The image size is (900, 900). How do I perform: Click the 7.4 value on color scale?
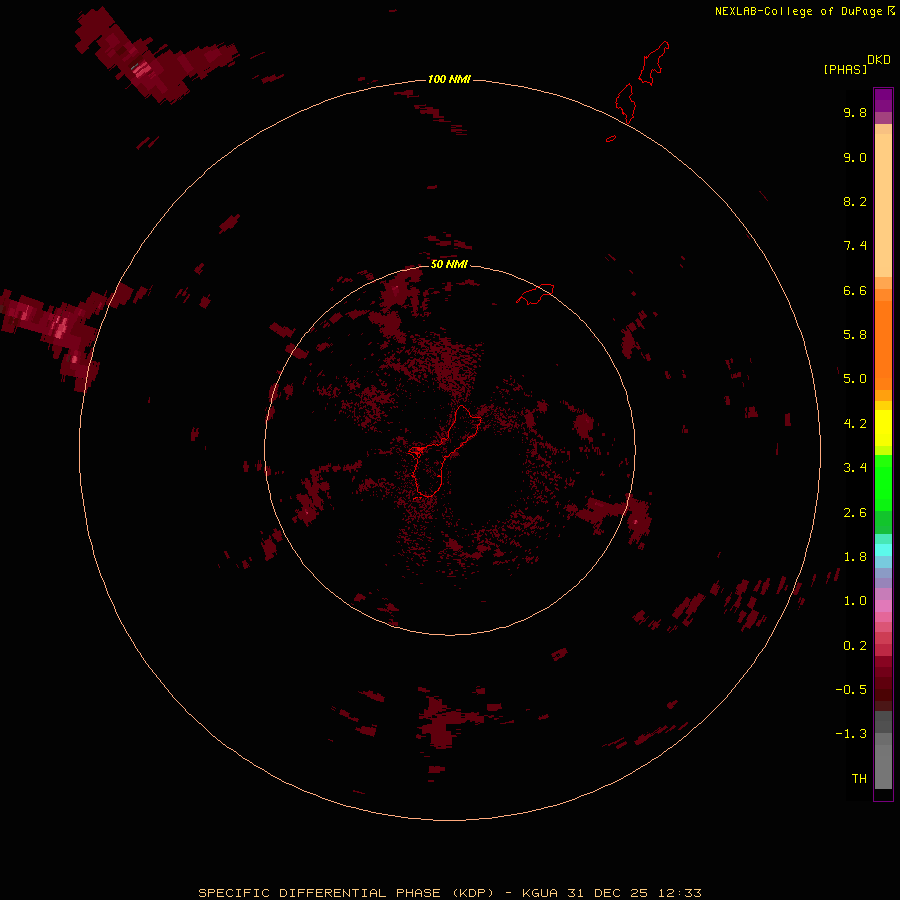point(855,246)
